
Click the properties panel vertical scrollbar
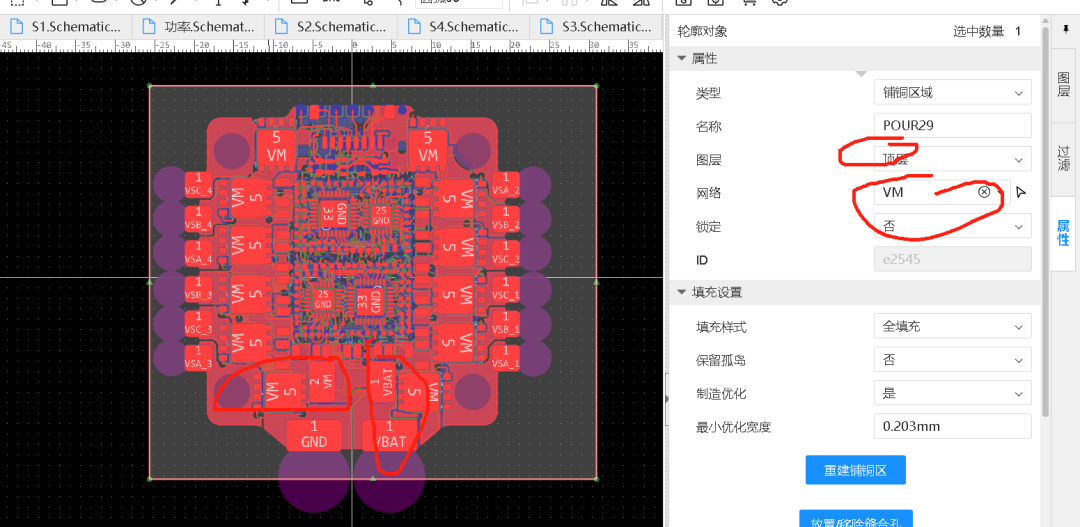pos(1045,250)
